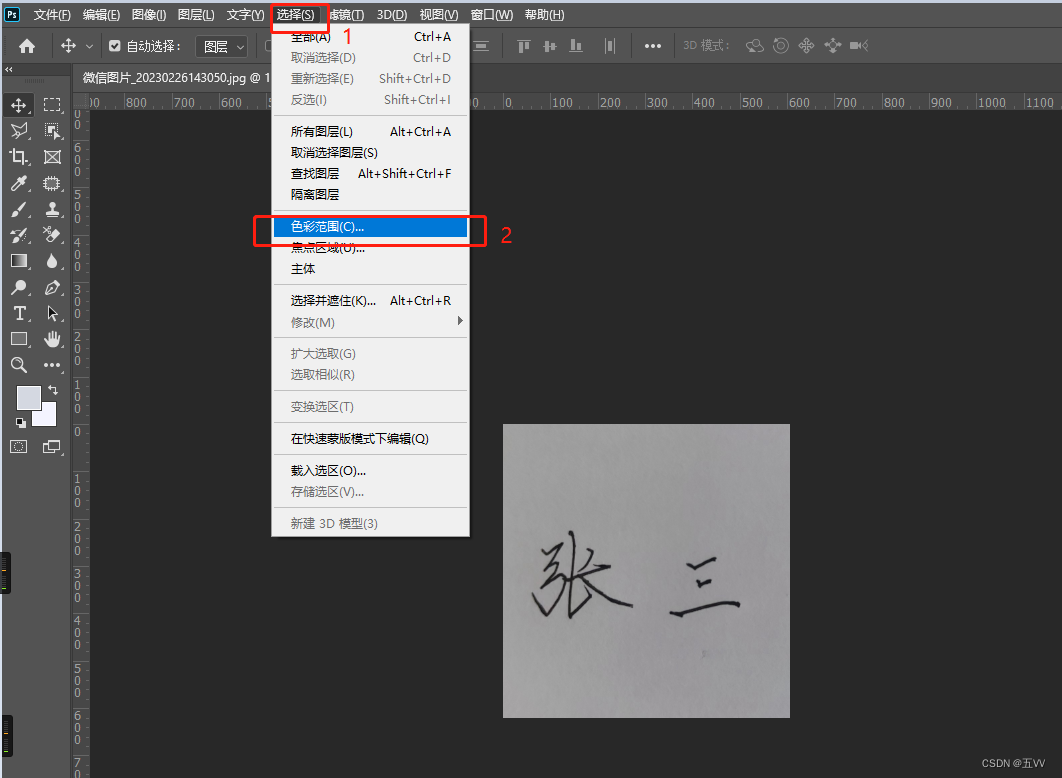Open the 窗口(W) menu
Screen dimensions: 1062x778
[x=492, y=14]
